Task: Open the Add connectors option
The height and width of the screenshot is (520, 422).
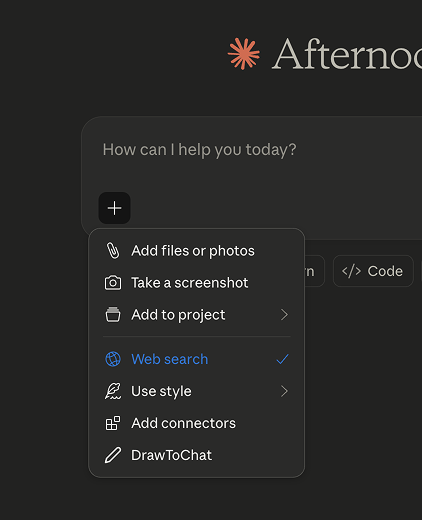Action: click(197, 423)
